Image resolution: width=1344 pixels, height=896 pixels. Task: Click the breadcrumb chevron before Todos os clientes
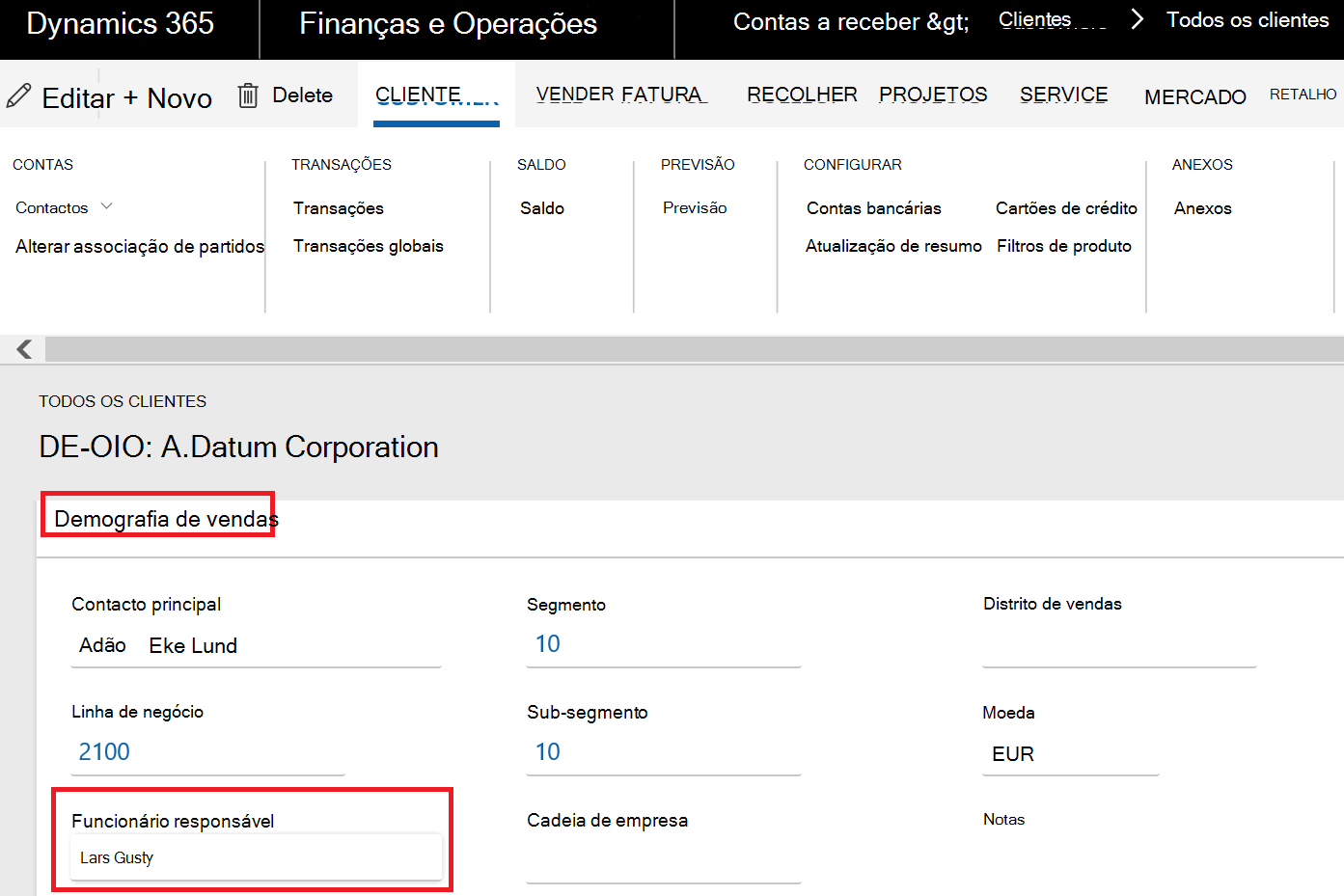coord(1137,19)
